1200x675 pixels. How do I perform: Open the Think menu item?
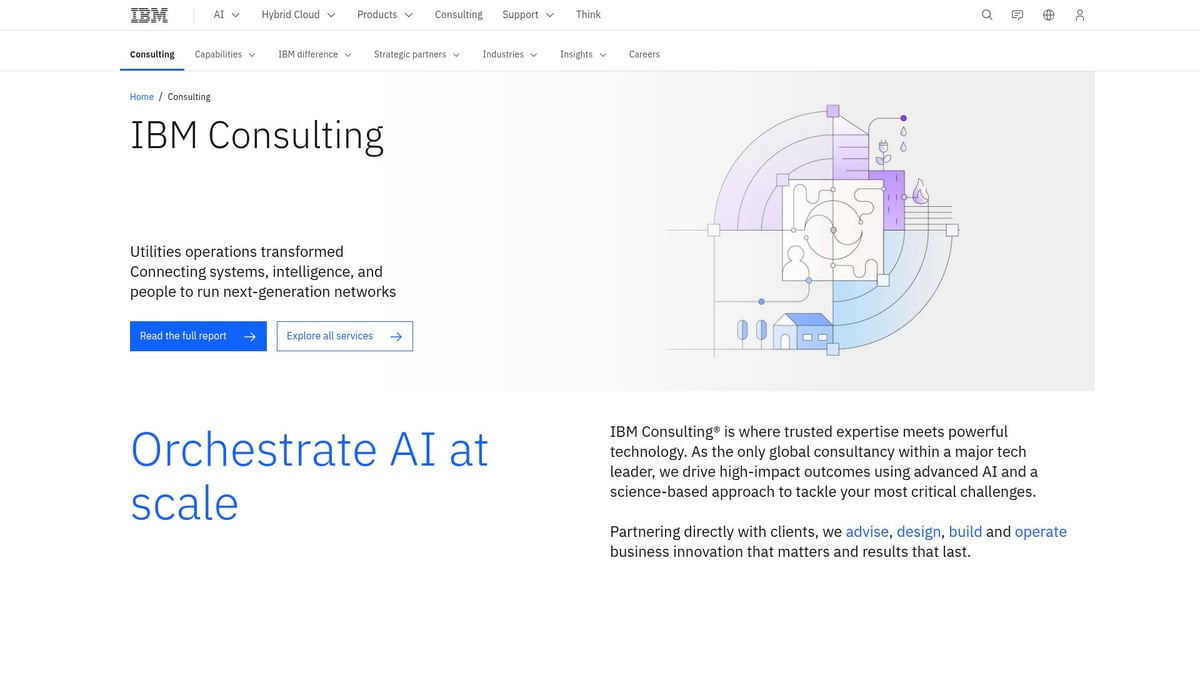tap(588, 15)
